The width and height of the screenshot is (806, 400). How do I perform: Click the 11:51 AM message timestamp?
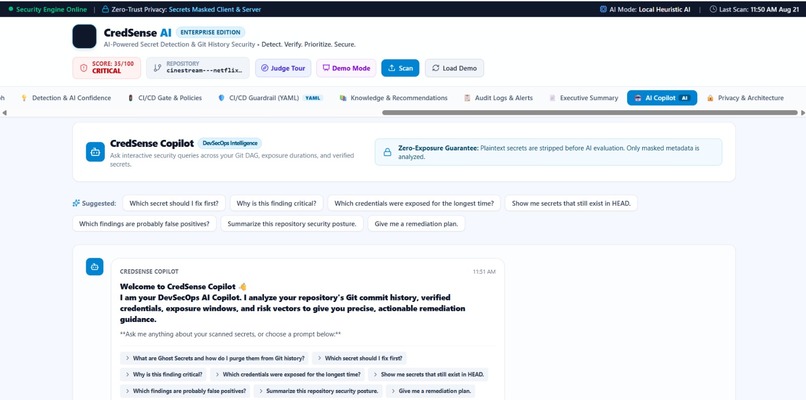[x=484, y=271]
